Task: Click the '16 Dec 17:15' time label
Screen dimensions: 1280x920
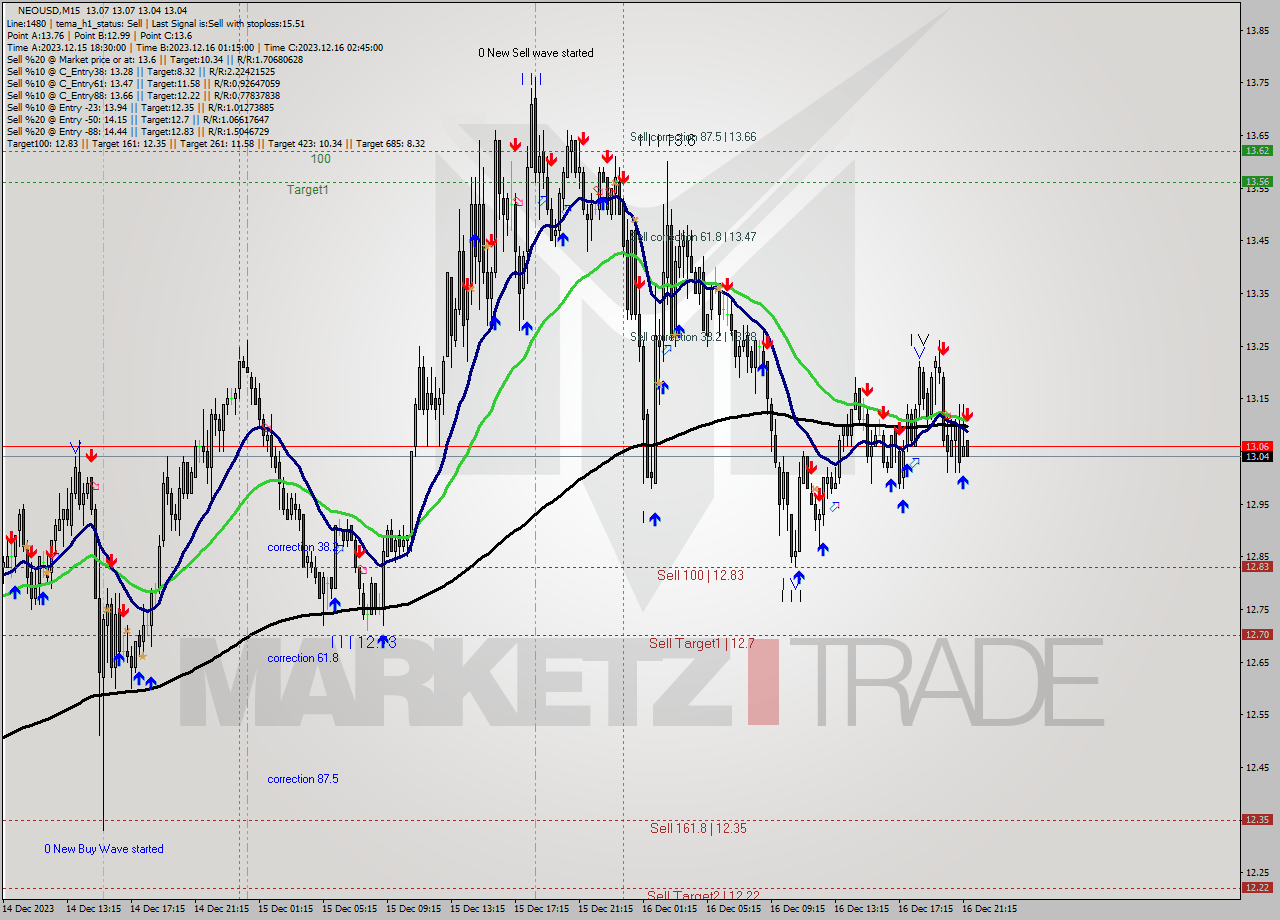Action: (926, 909)
